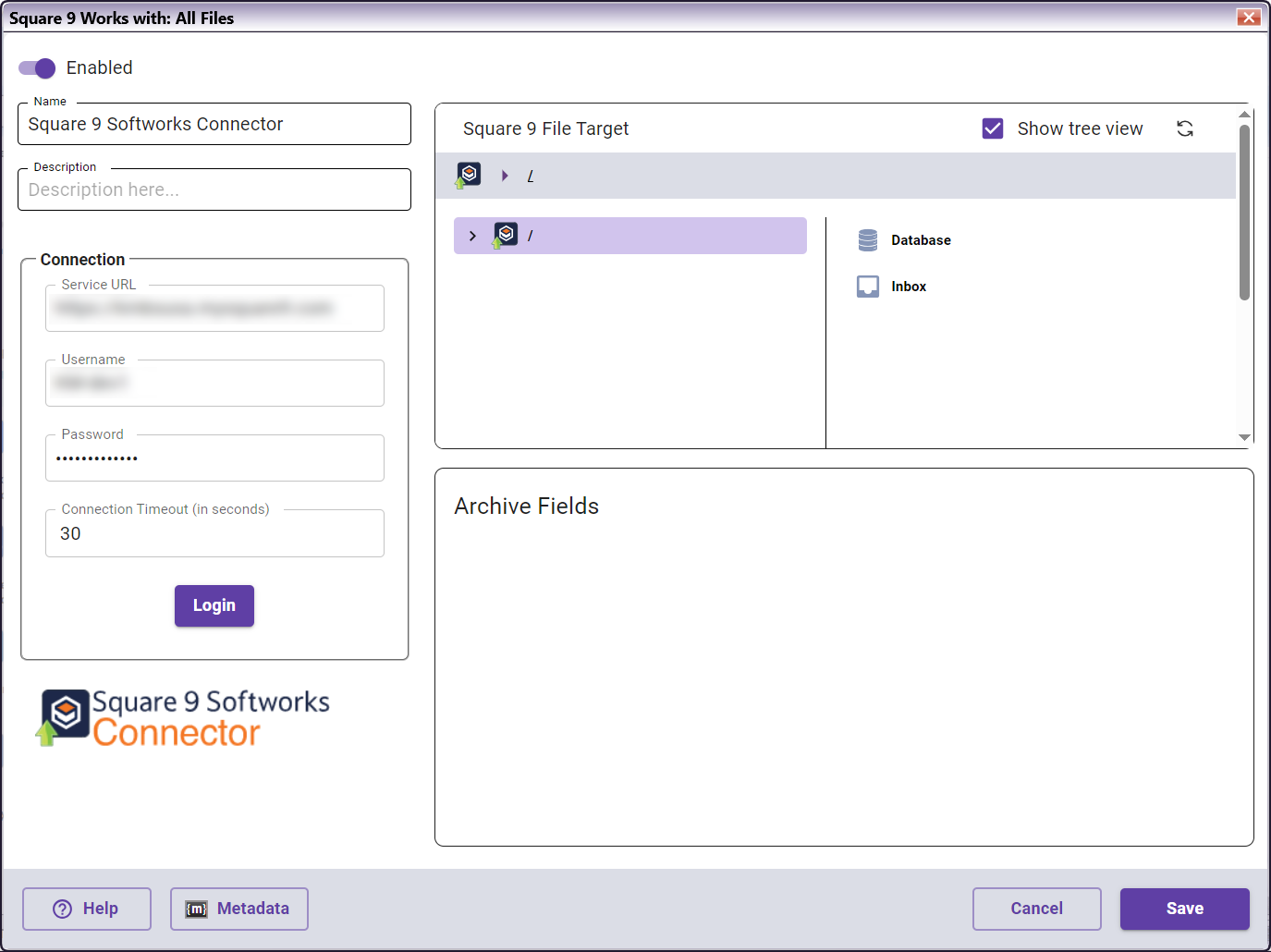Click the Inbox tray icon
Image resolution: width=1271 pixels, height=952 pixels.
tap(868, 287)
